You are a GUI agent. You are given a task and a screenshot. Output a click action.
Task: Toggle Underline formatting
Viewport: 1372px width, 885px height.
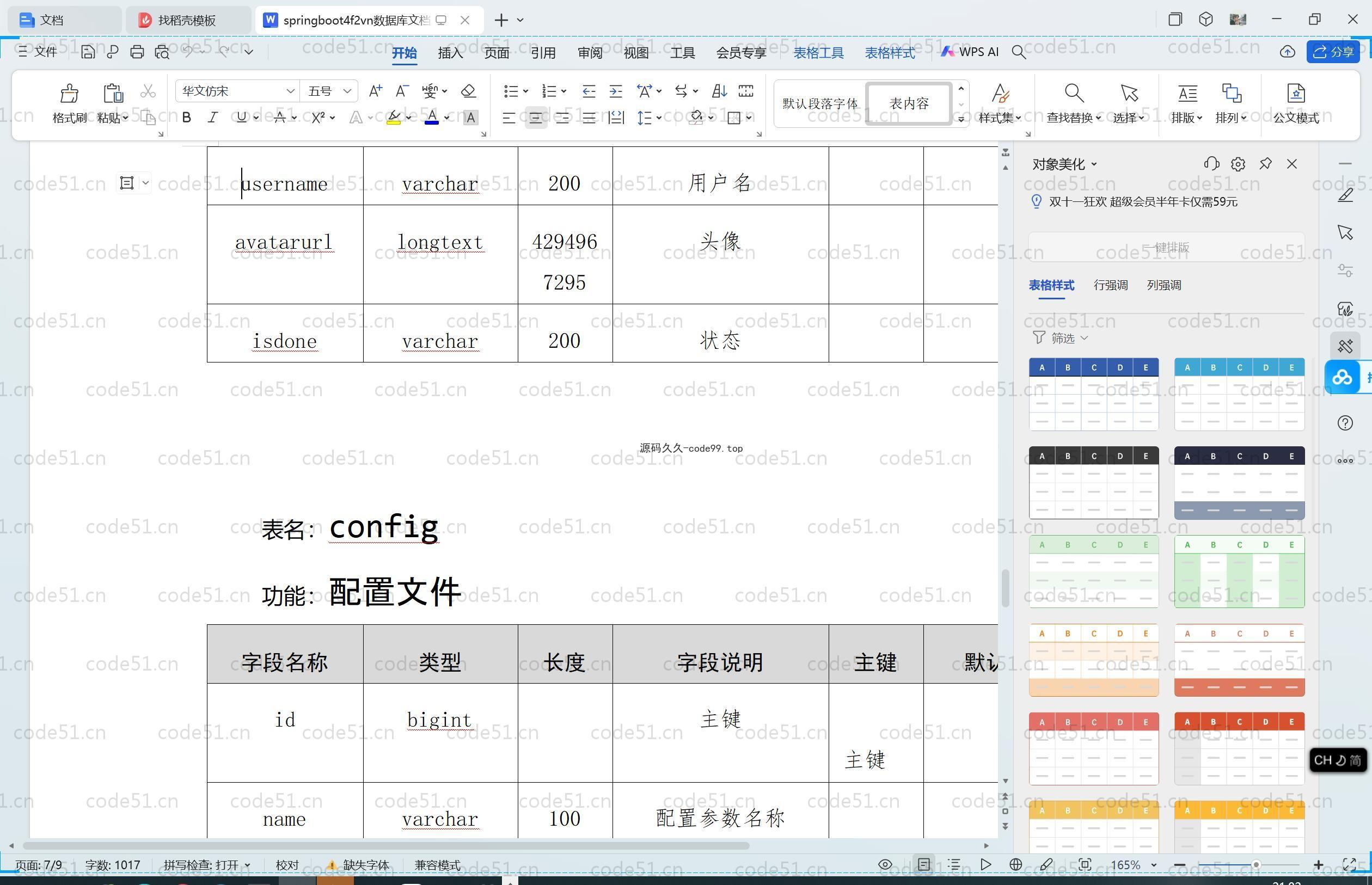[x=241, y=118]
